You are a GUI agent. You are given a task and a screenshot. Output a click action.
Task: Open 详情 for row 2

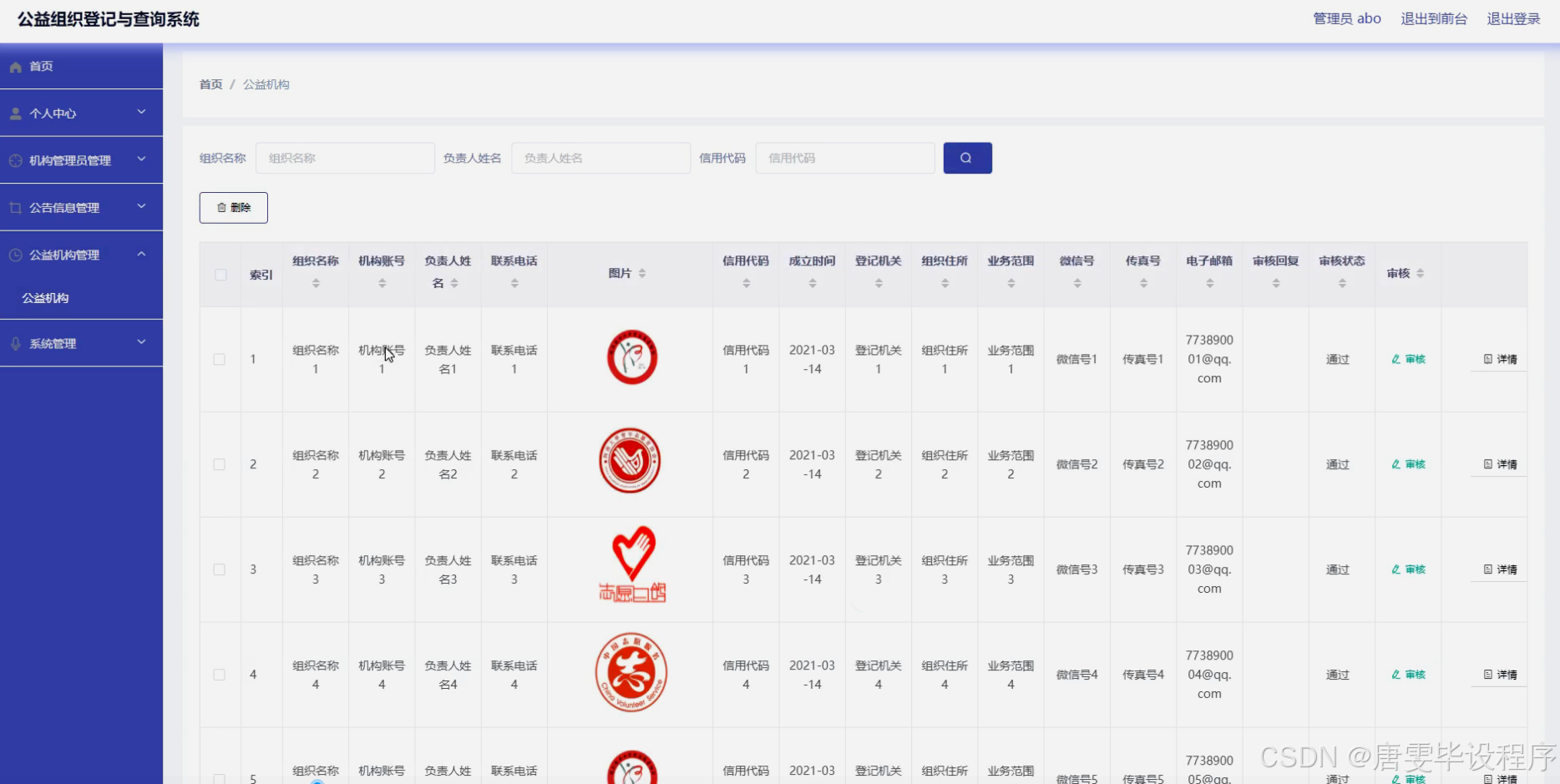coord(1500,464)
